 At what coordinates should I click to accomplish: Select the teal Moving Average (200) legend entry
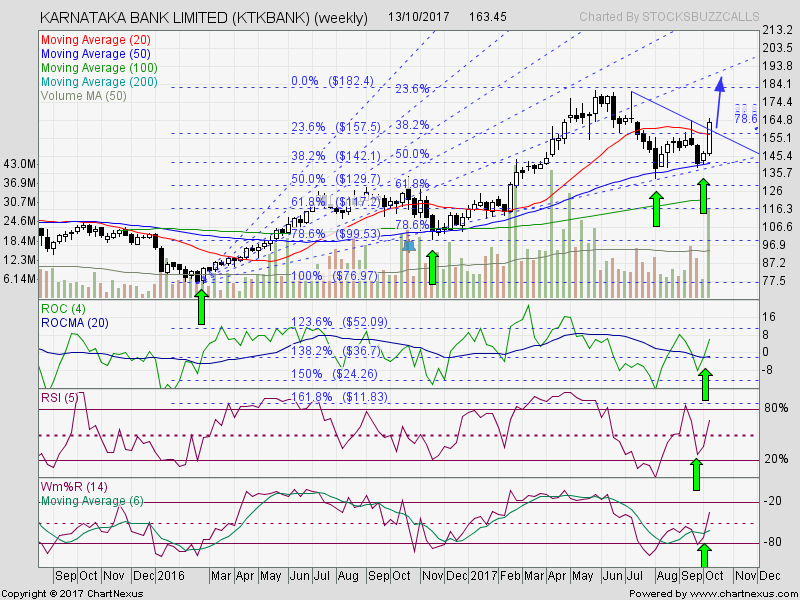click(x=99, y=82)
